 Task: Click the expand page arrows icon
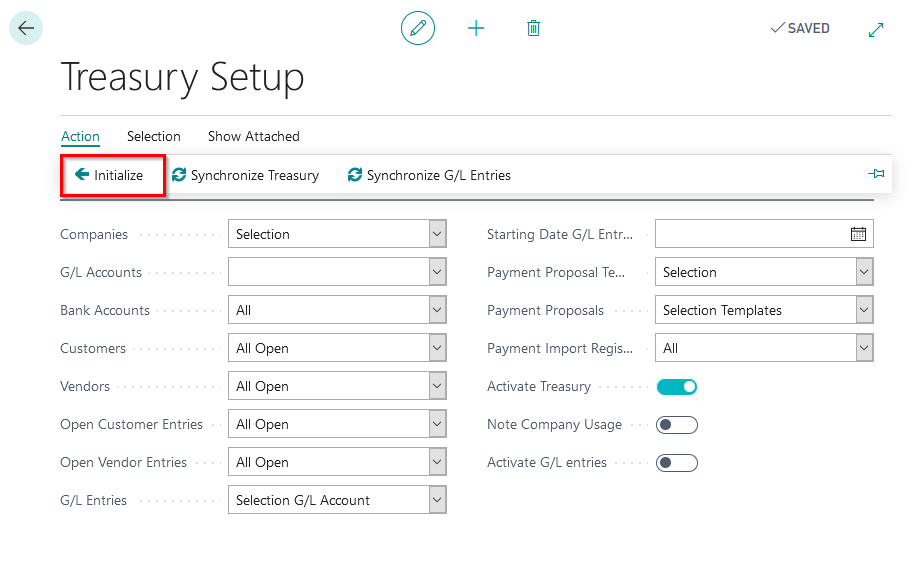(x=876, y=29)
